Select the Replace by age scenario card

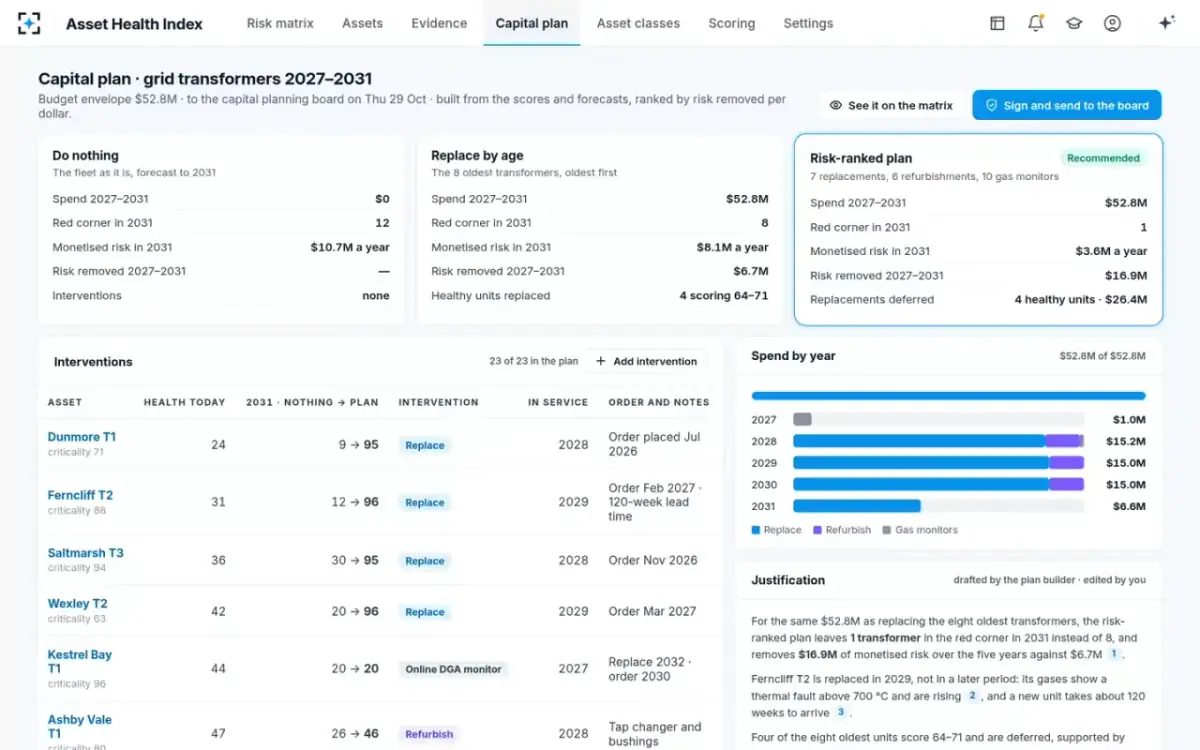point(600,230)
